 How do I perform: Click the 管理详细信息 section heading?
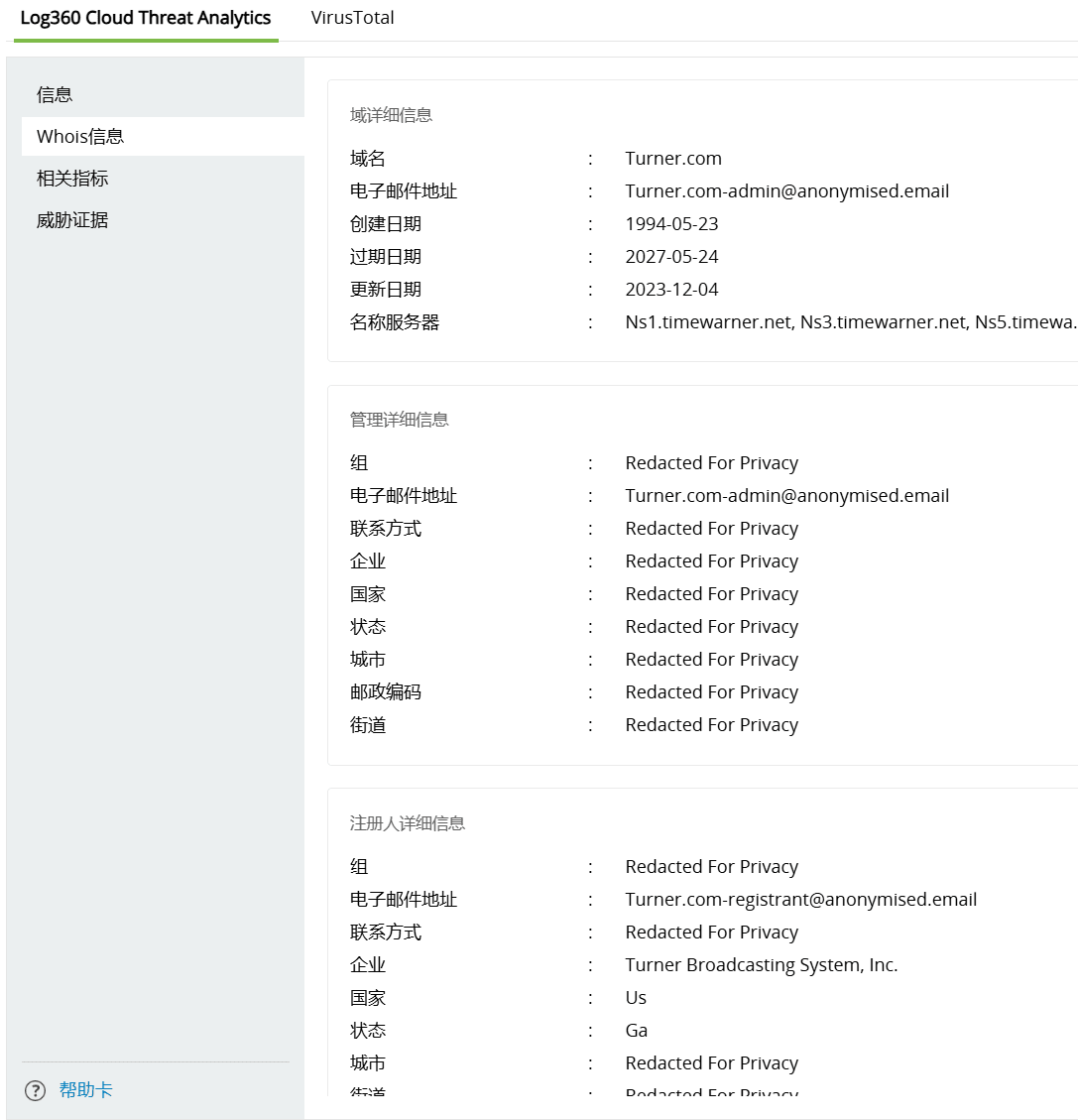(x=399, y=420)
